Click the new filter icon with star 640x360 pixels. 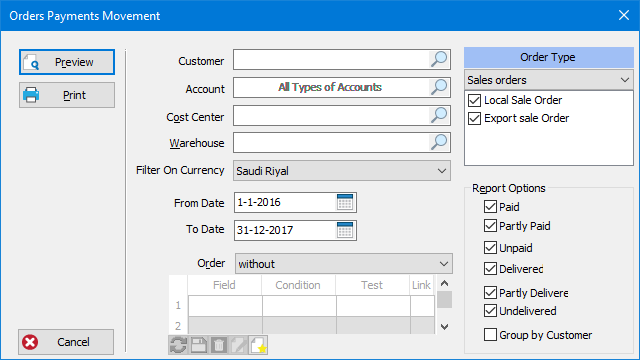[x=258, y=345]
